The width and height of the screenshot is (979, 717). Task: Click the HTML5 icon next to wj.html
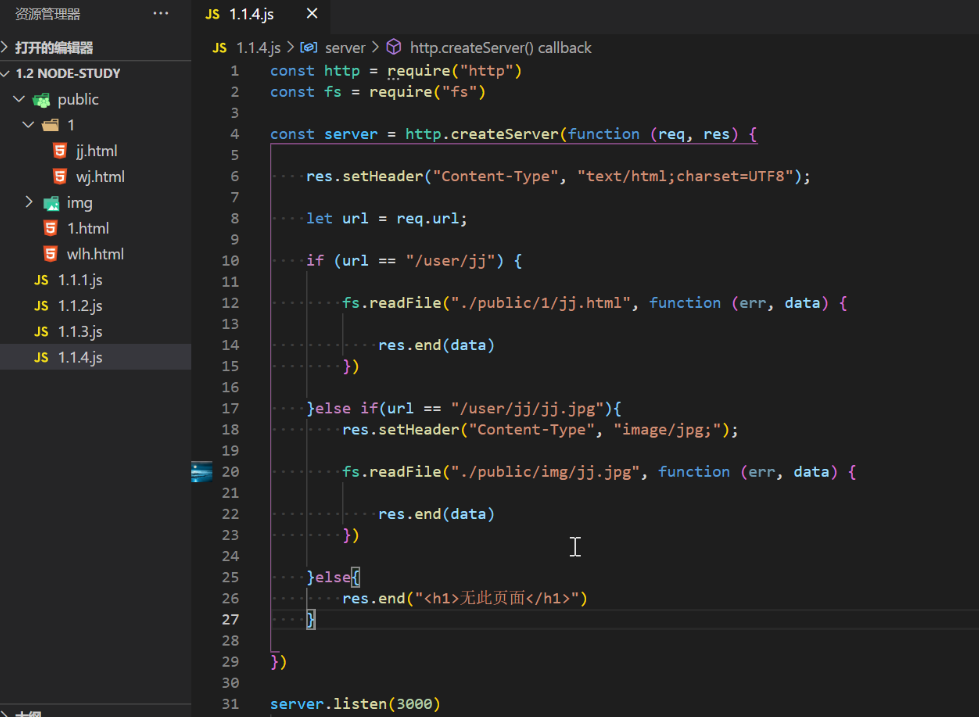[x=59, y=177]
